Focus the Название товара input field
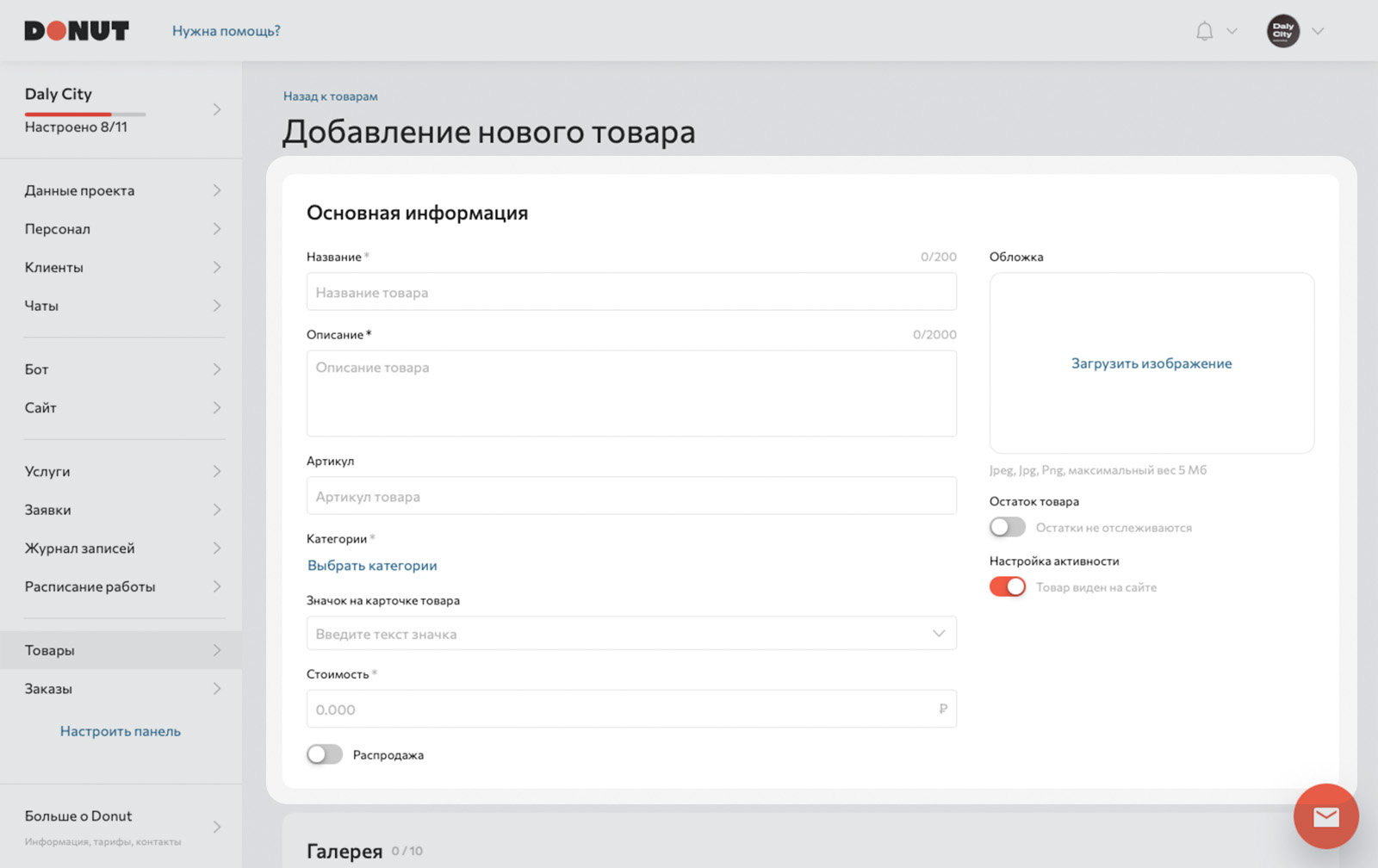The image size is (1378, 868). (631, 292)
